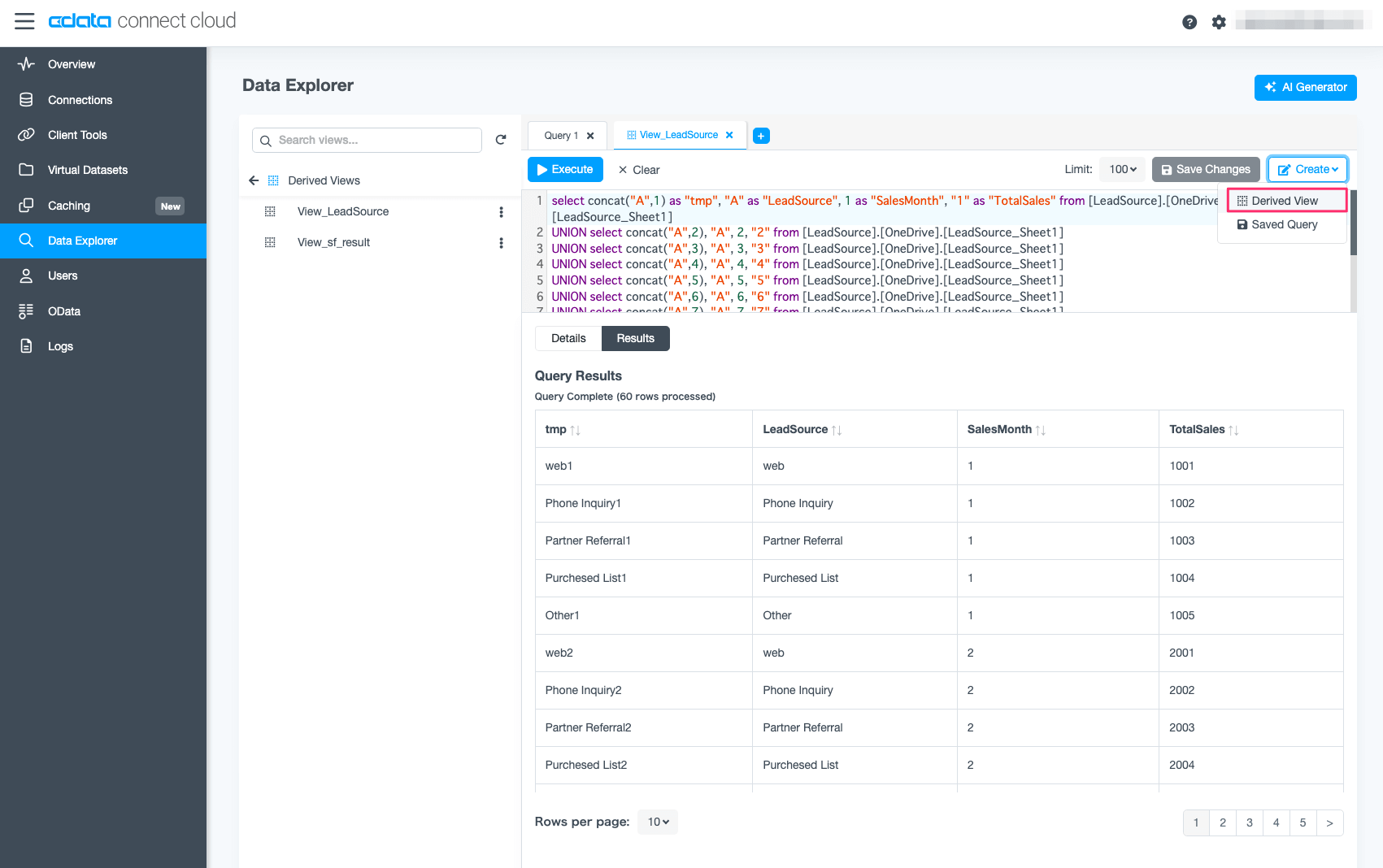The height and width of the screenshot is (868, 1383).
Task: Add a new query tab
Action: coord(761,136)
